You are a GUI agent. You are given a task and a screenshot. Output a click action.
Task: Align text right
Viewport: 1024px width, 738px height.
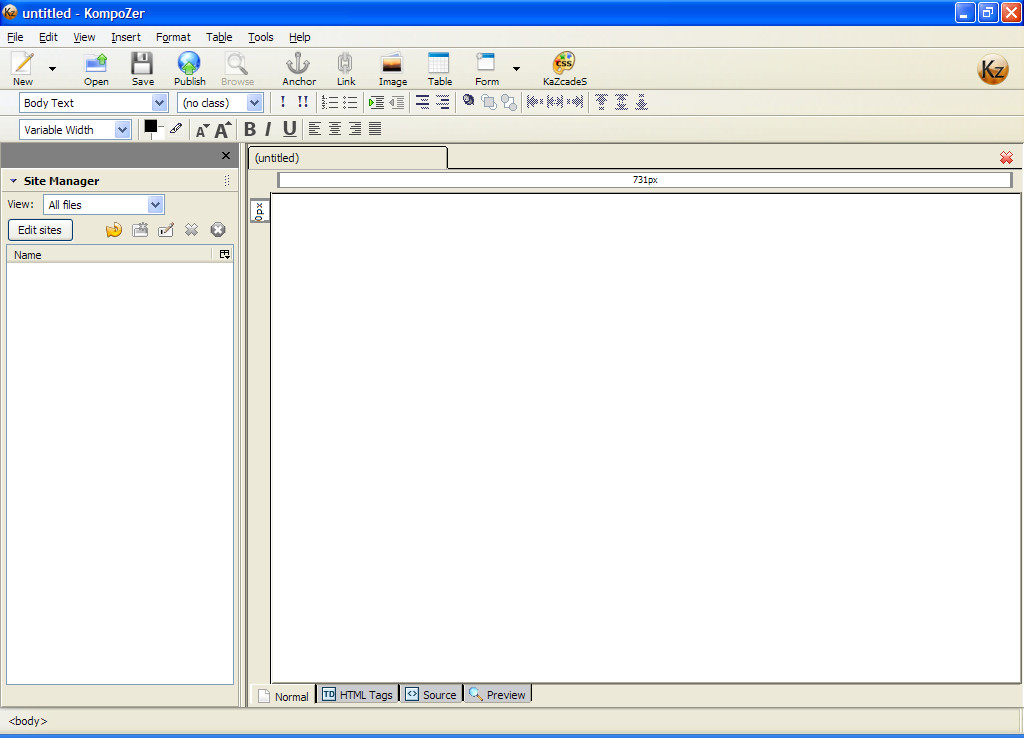355,129
